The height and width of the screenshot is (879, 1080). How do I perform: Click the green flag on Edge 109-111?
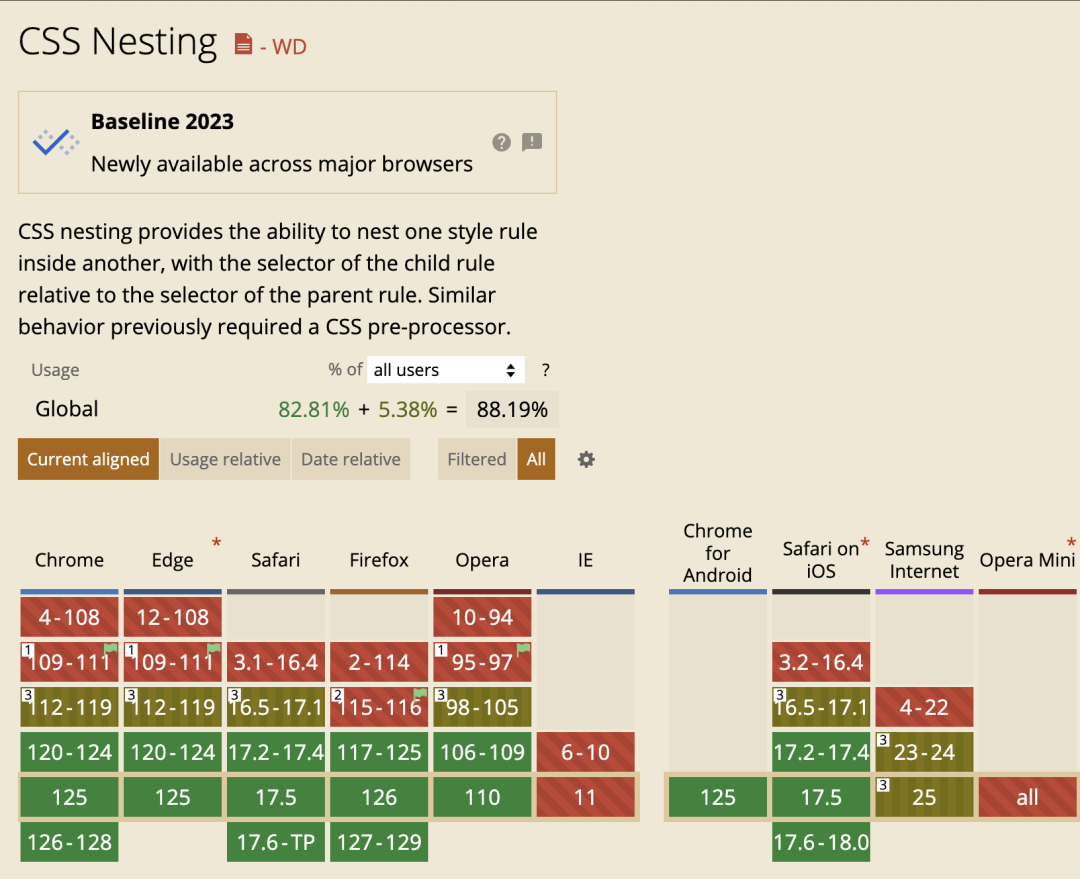coord(214,648)
